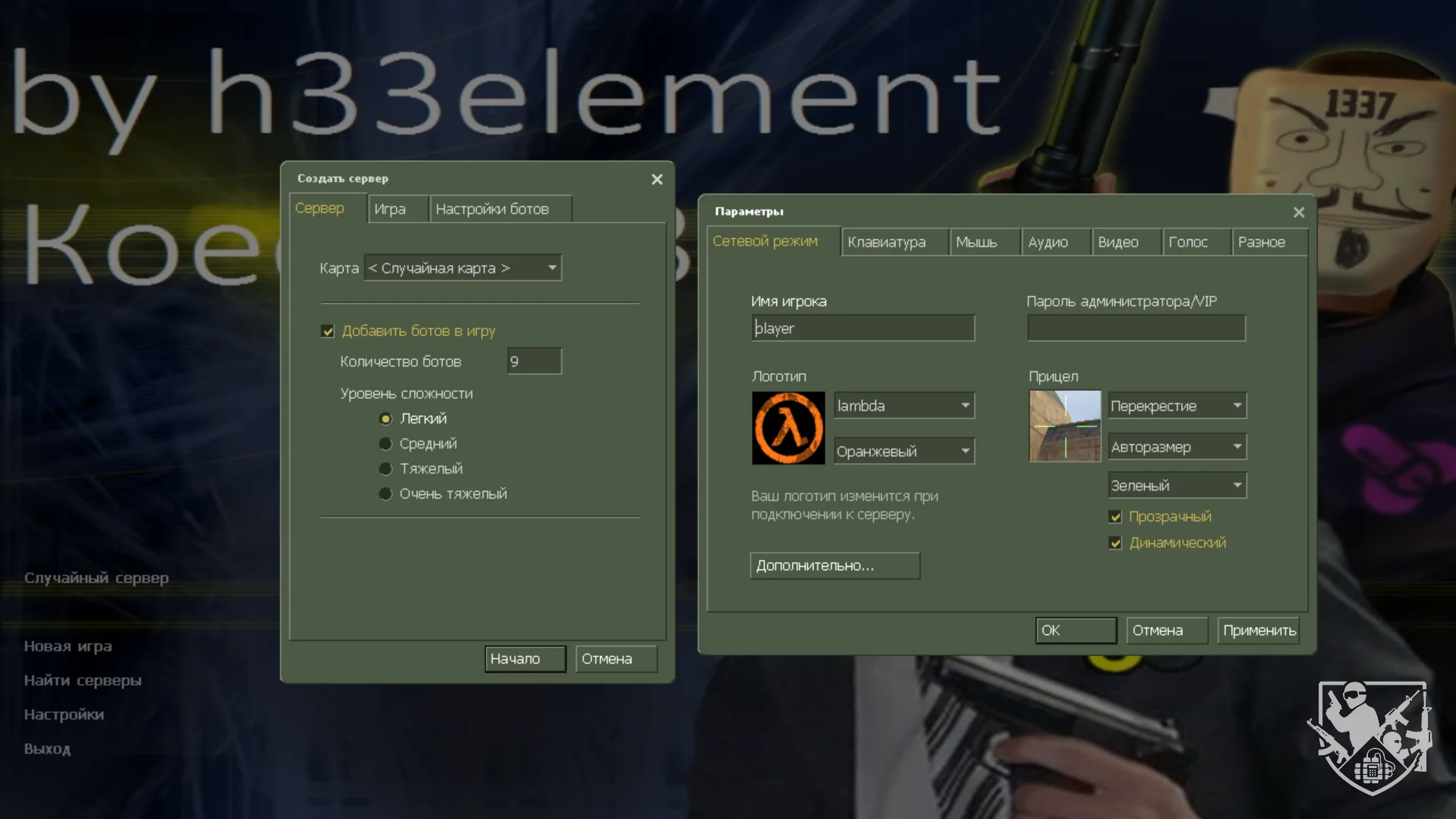Expand the lambda logo dropdown

point(904,405)
